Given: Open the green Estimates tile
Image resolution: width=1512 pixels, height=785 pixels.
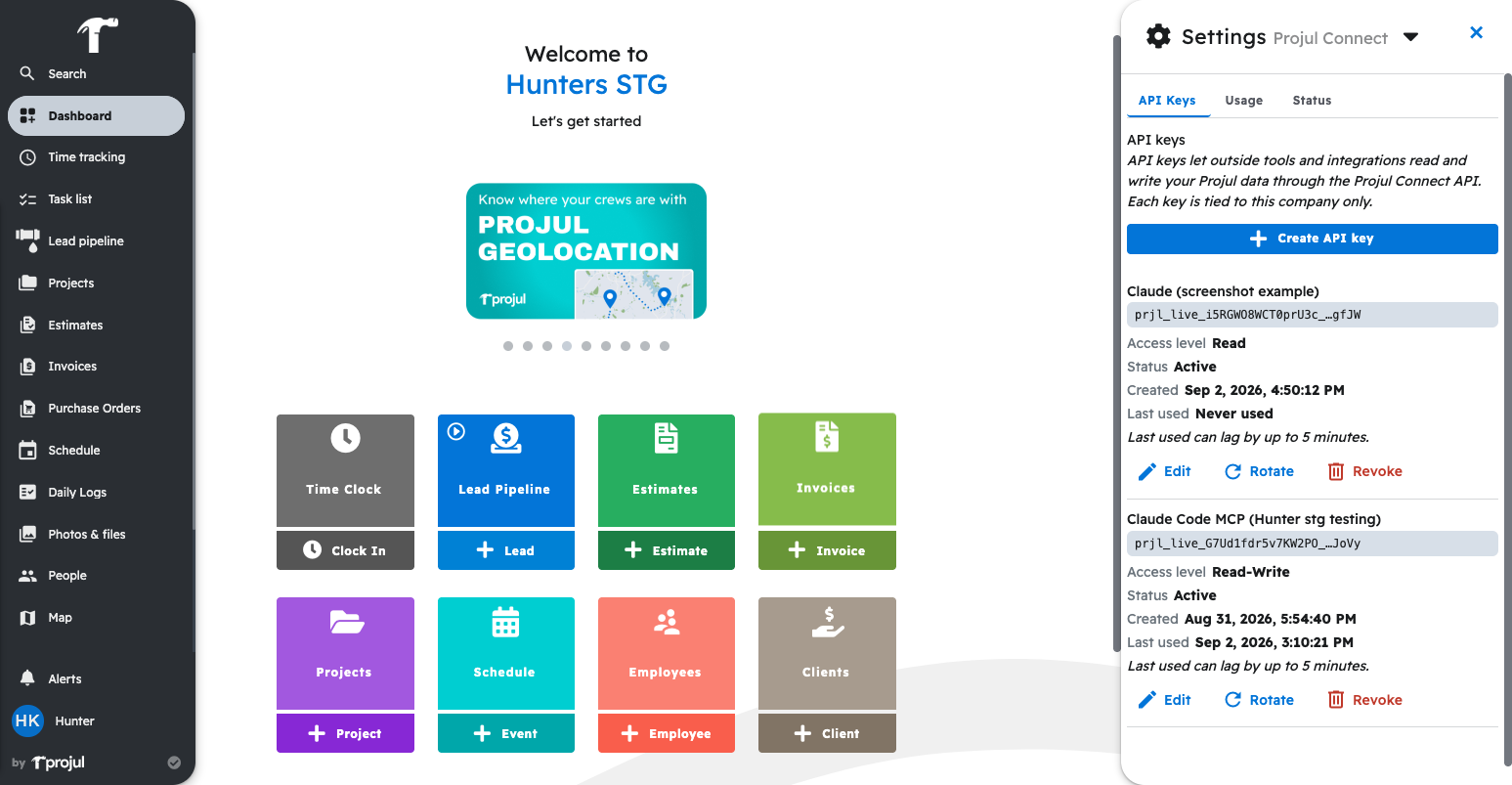Looking at the screenshot, I should (x=667, y=470).
